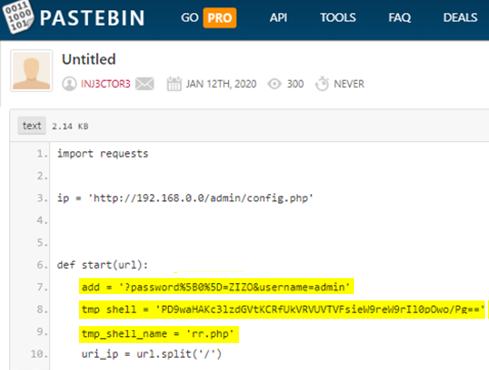Click the JAN 12TH, 2020 date text
Viewport: 489px width, 370px height.
point(221,84)
